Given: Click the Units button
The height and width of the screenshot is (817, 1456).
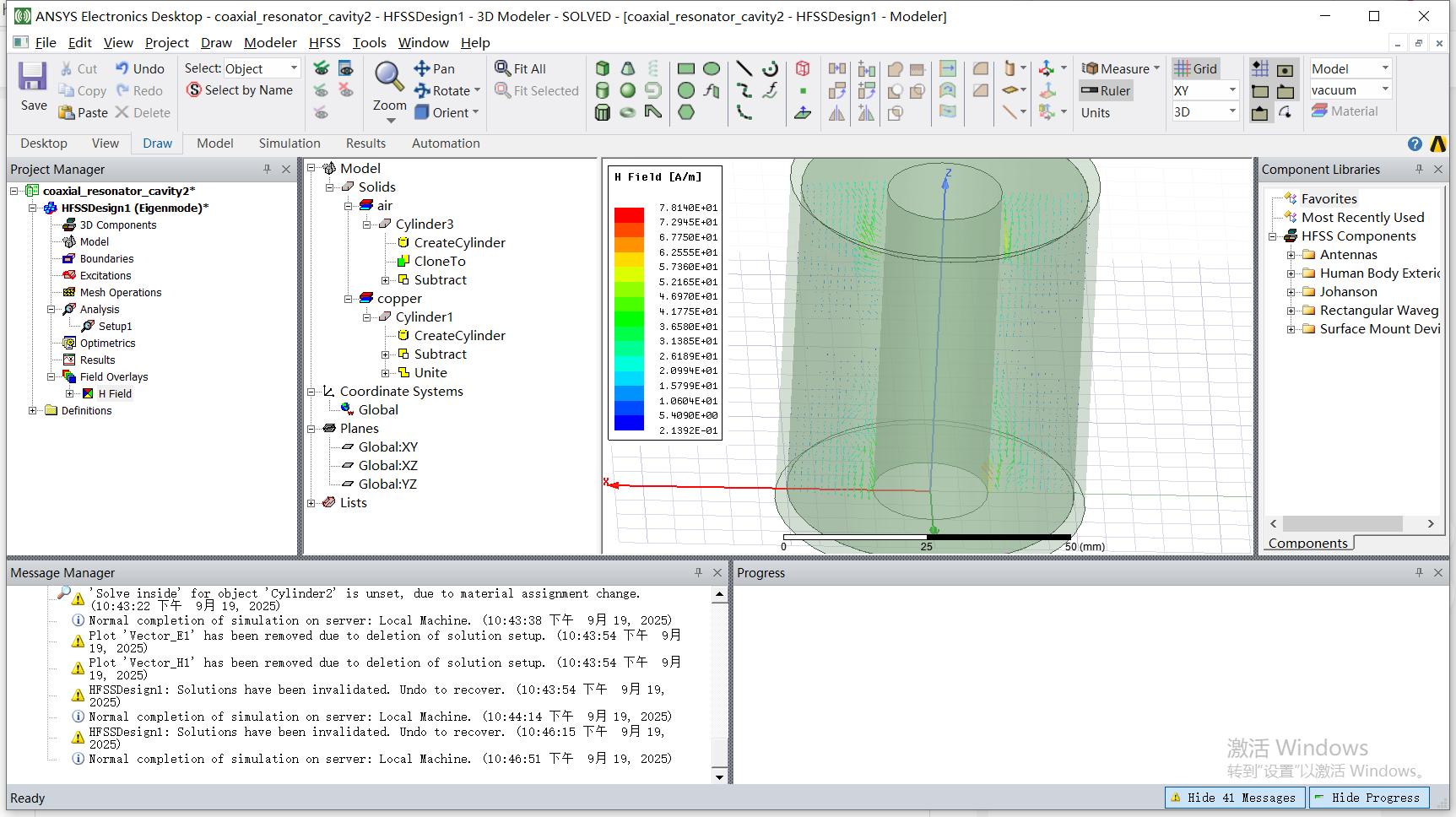Looking at the screenshot, I should [x=1096, y=113].
